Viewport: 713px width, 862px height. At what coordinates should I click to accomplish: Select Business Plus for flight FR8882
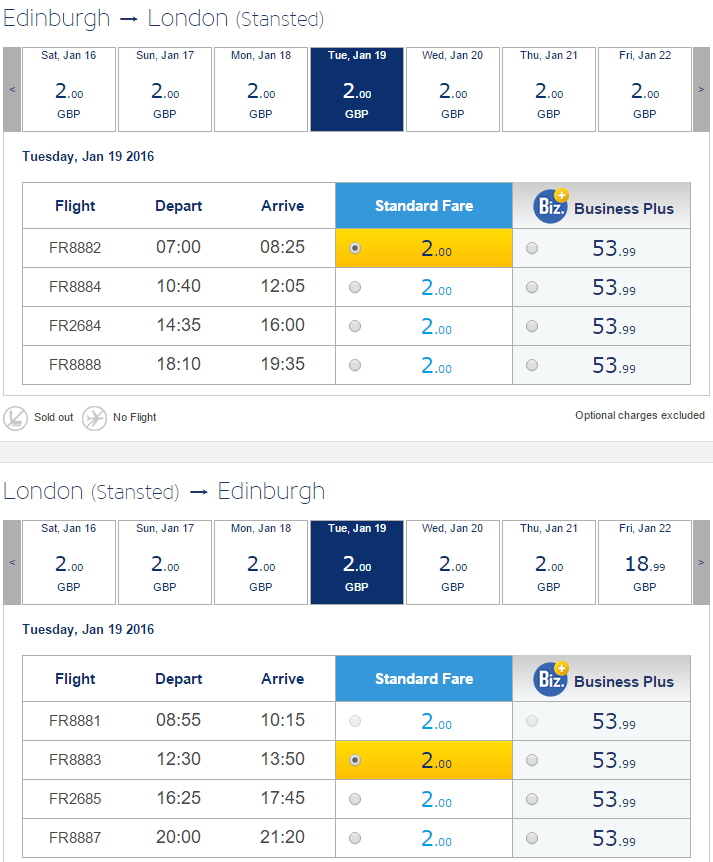tap(532, 248)
